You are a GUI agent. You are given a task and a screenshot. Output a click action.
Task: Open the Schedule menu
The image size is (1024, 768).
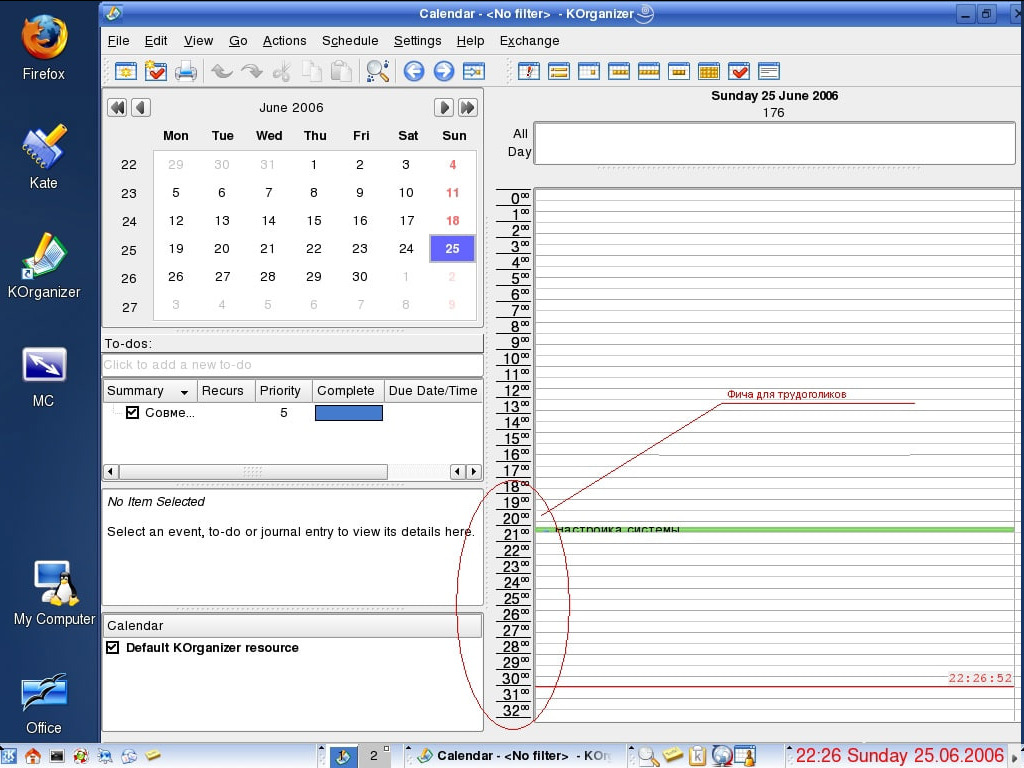tap(349, 41)
